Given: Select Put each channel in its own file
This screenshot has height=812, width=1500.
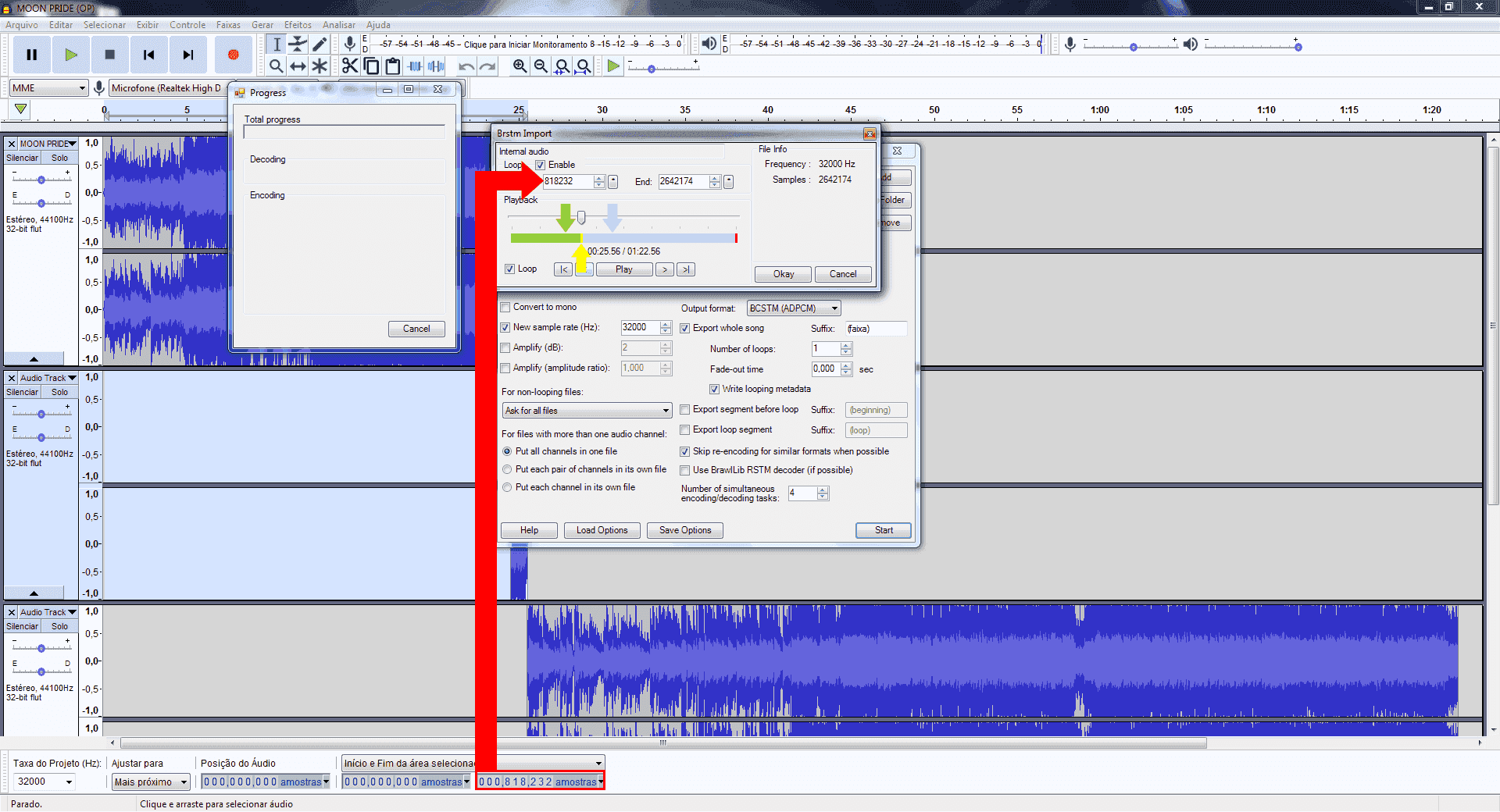Looking at the screenshot, I should 508,487.
